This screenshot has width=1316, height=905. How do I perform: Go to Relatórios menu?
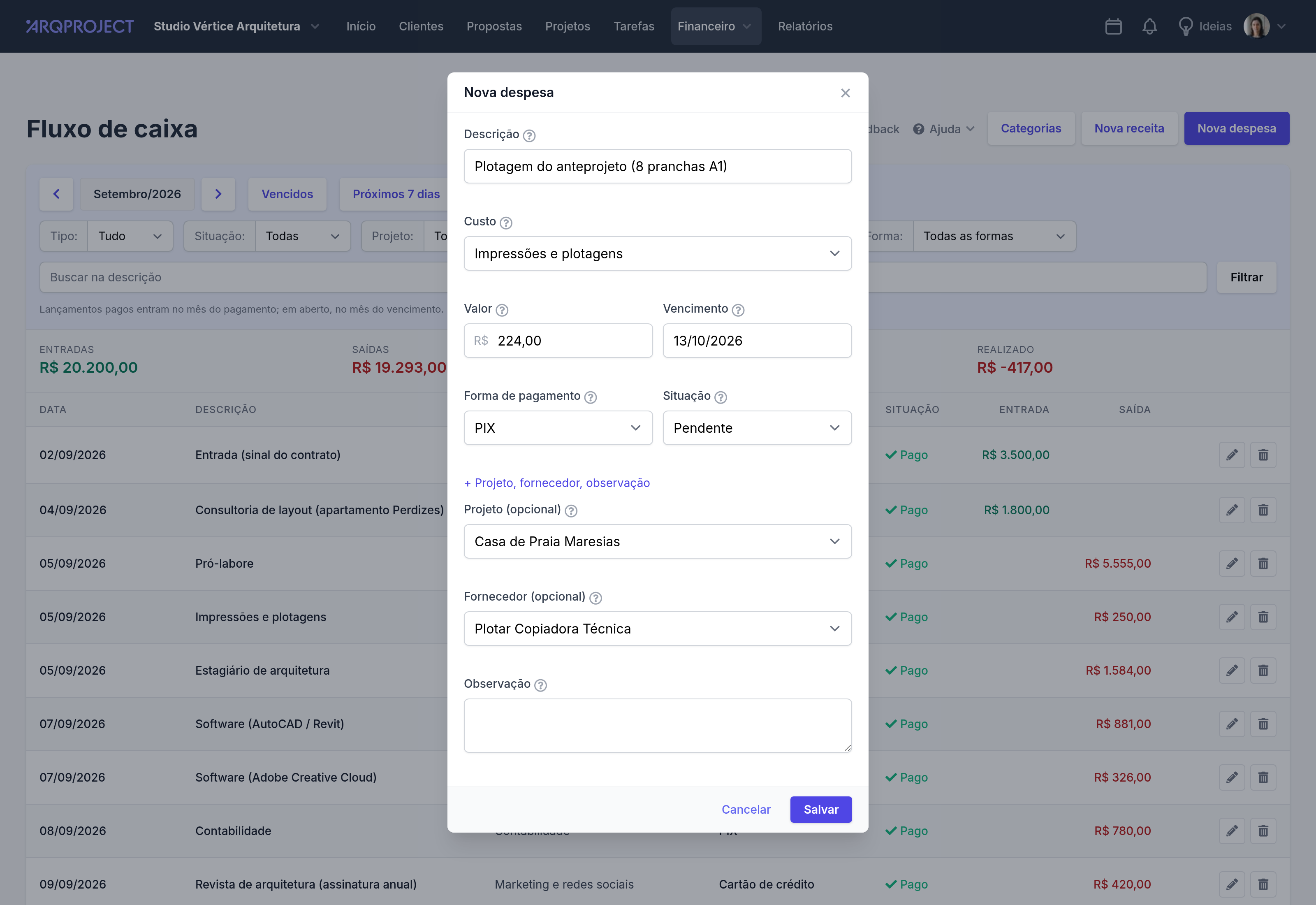[805, 27]
